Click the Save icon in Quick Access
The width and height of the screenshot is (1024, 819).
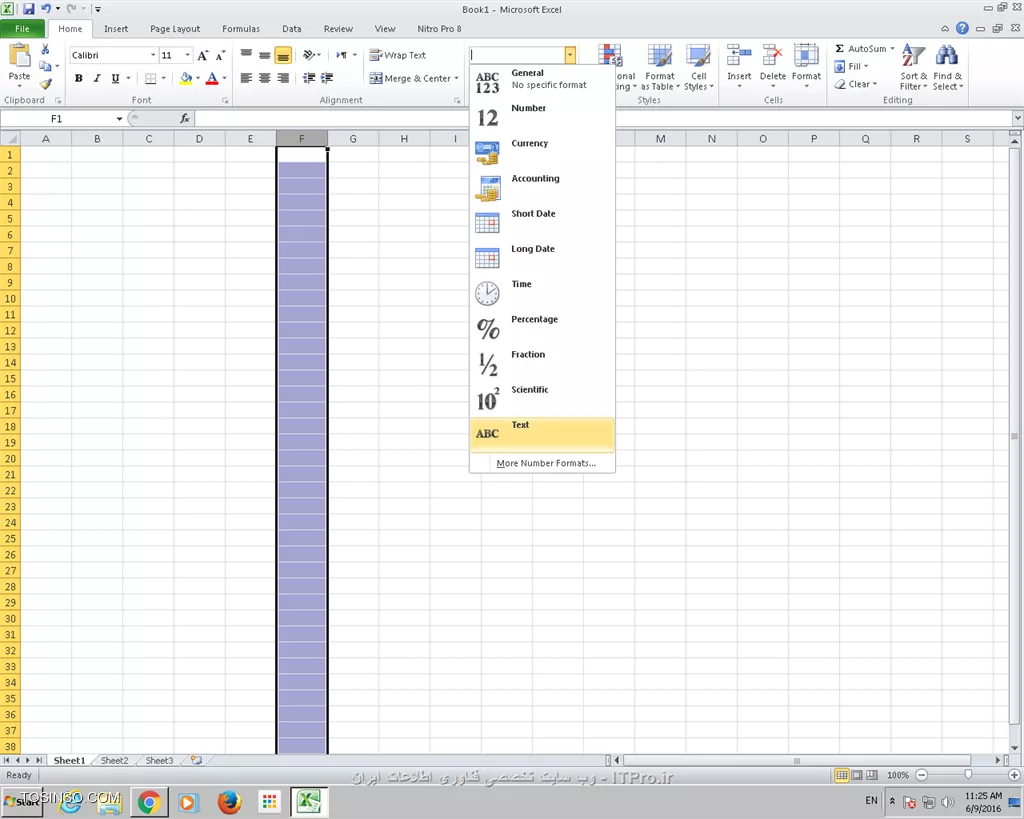[x=29, y=9]
